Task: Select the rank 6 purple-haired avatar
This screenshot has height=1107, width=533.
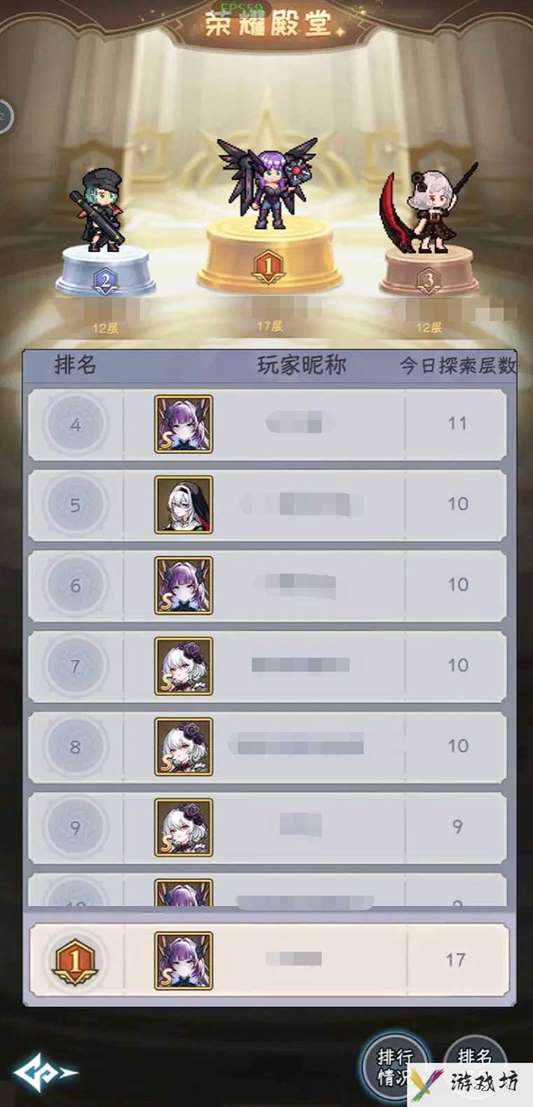Action: click(x=184, y=585)
